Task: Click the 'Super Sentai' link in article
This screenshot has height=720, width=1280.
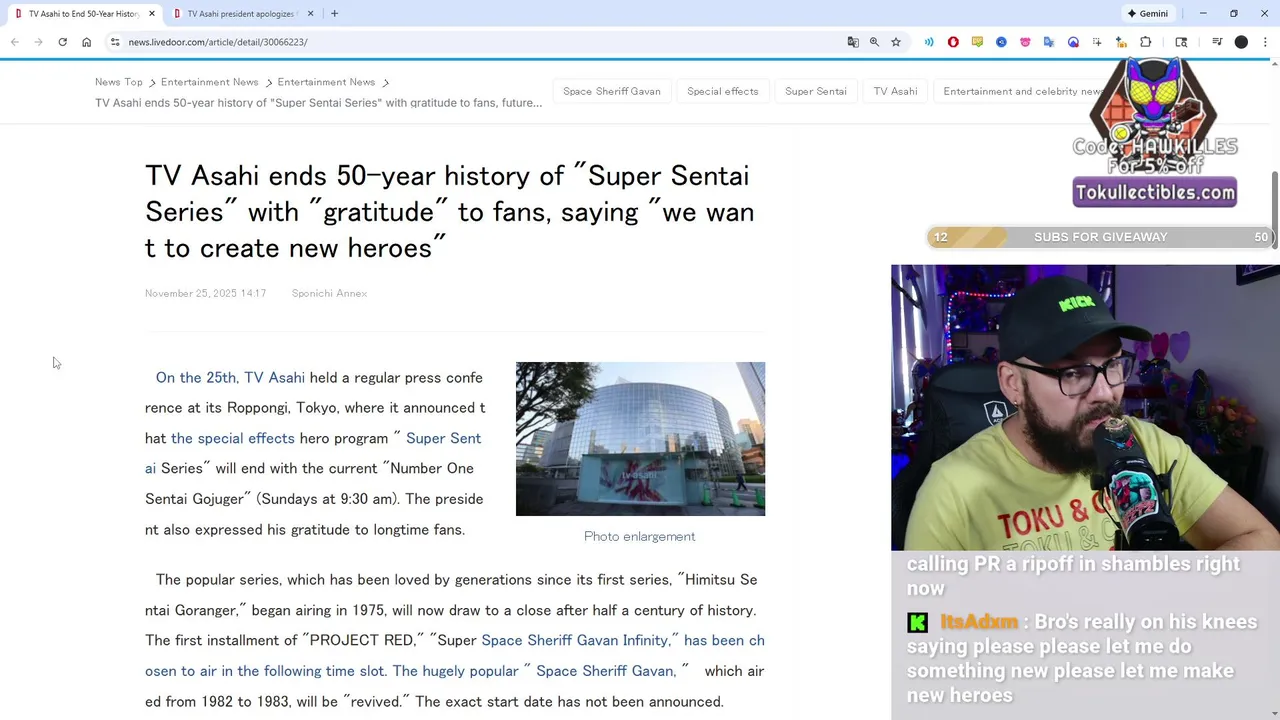Action: tap(443, 438)
